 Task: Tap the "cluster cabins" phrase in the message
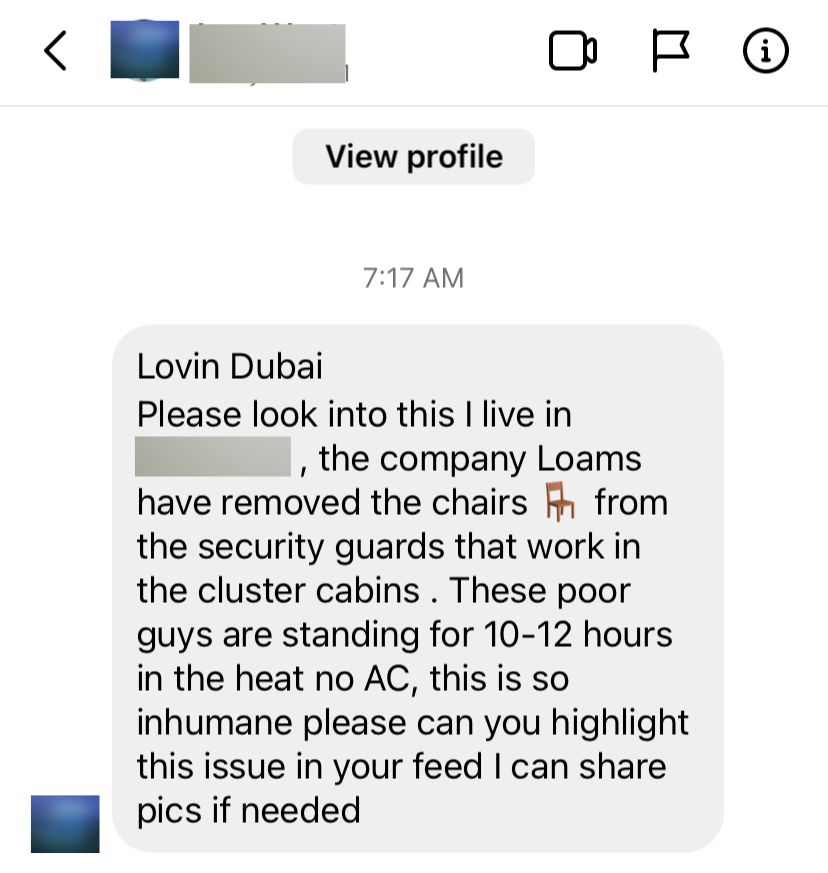[x=308, y=590]
